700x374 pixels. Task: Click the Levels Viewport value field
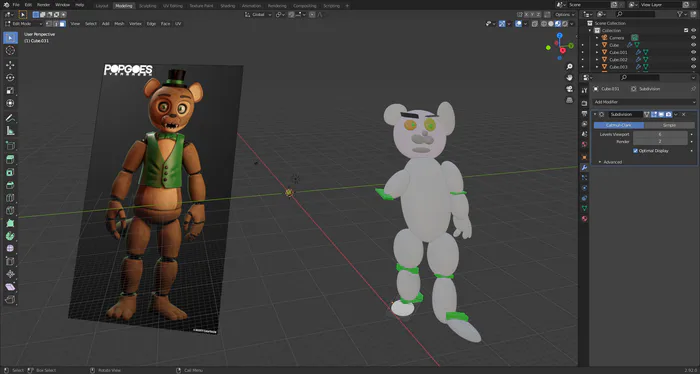(660, 134)
